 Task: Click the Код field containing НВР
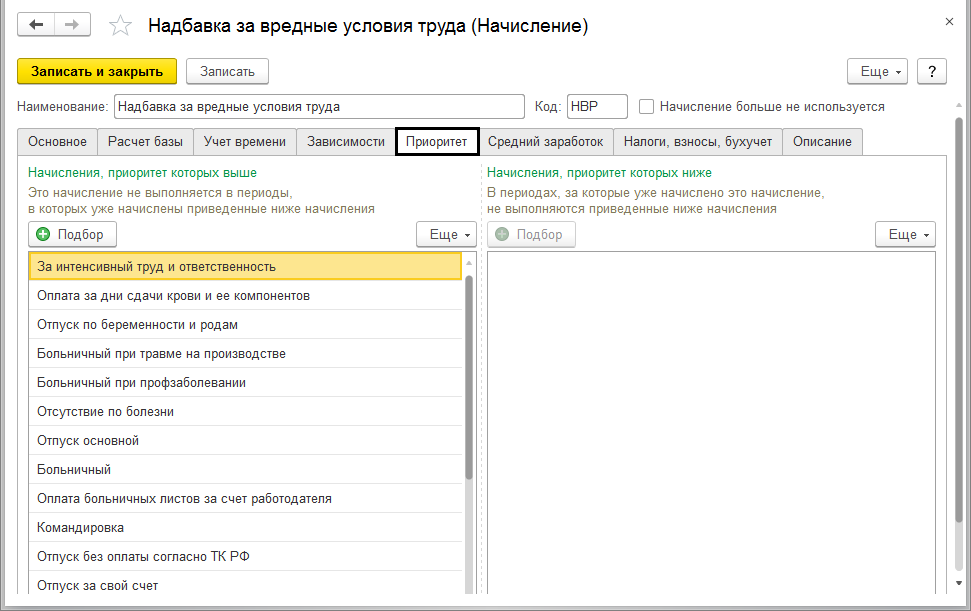[x=596, y=106]
